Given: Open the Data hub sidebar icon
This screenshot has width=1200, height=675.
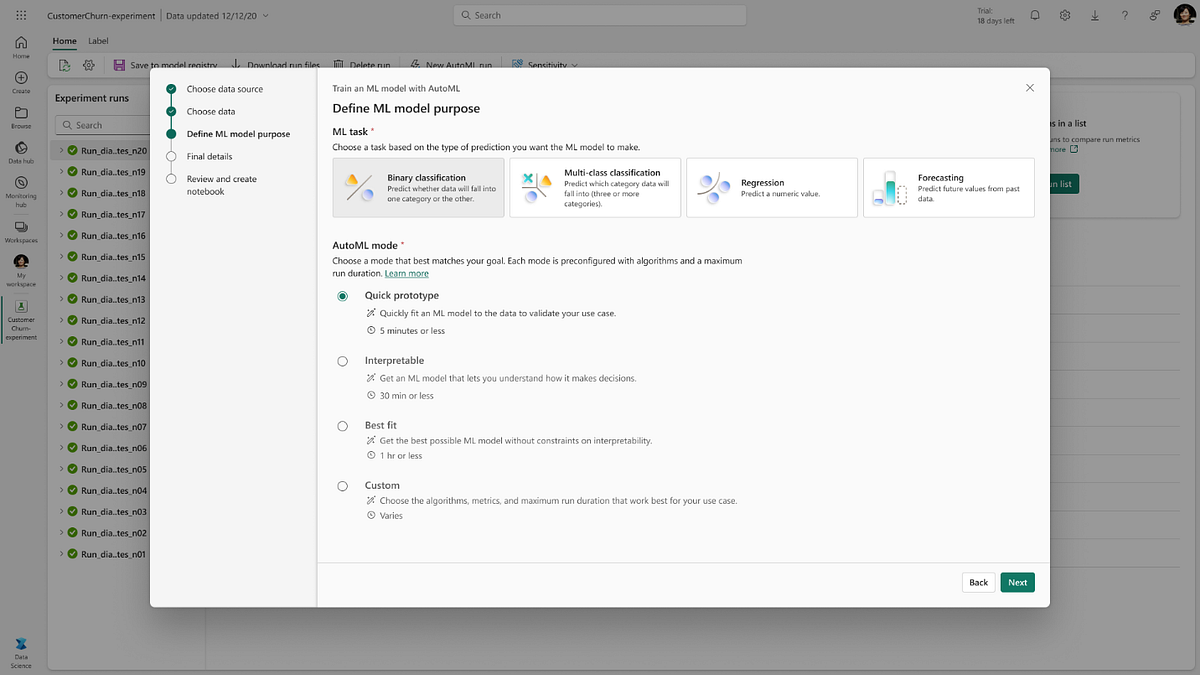Looking at the screenshot, I should pos(21,150).
